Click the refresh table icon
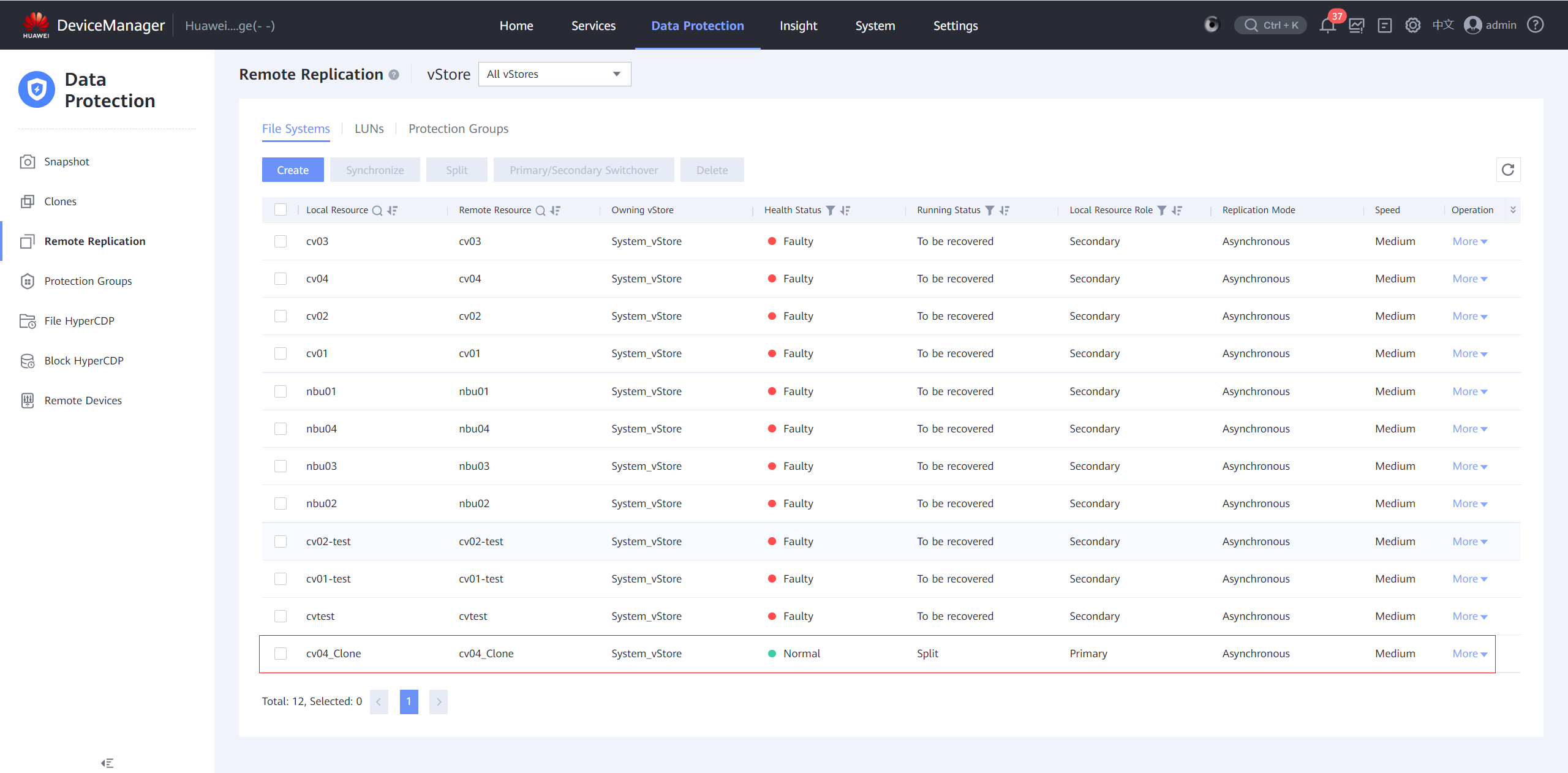This screenshot has width=1568, height=773. 1508,170
